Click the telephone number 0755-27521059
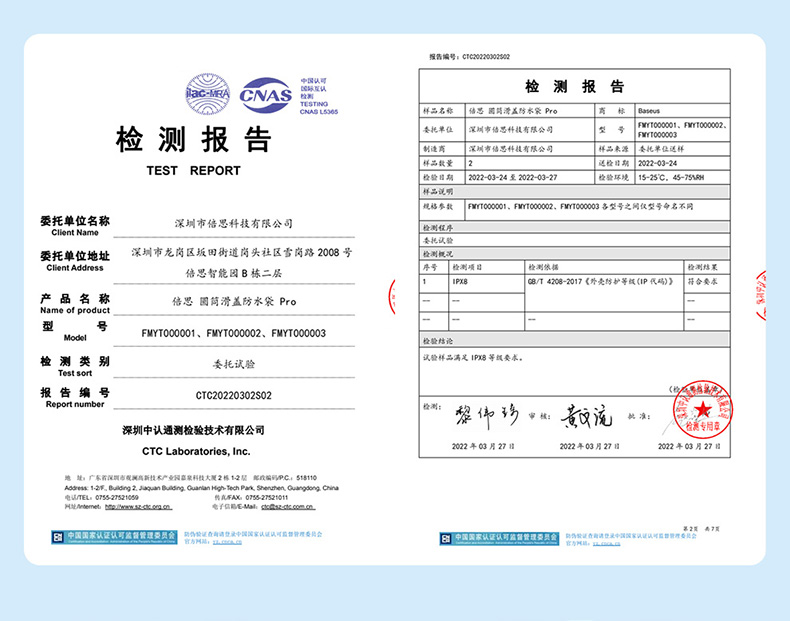 [117, 498]
